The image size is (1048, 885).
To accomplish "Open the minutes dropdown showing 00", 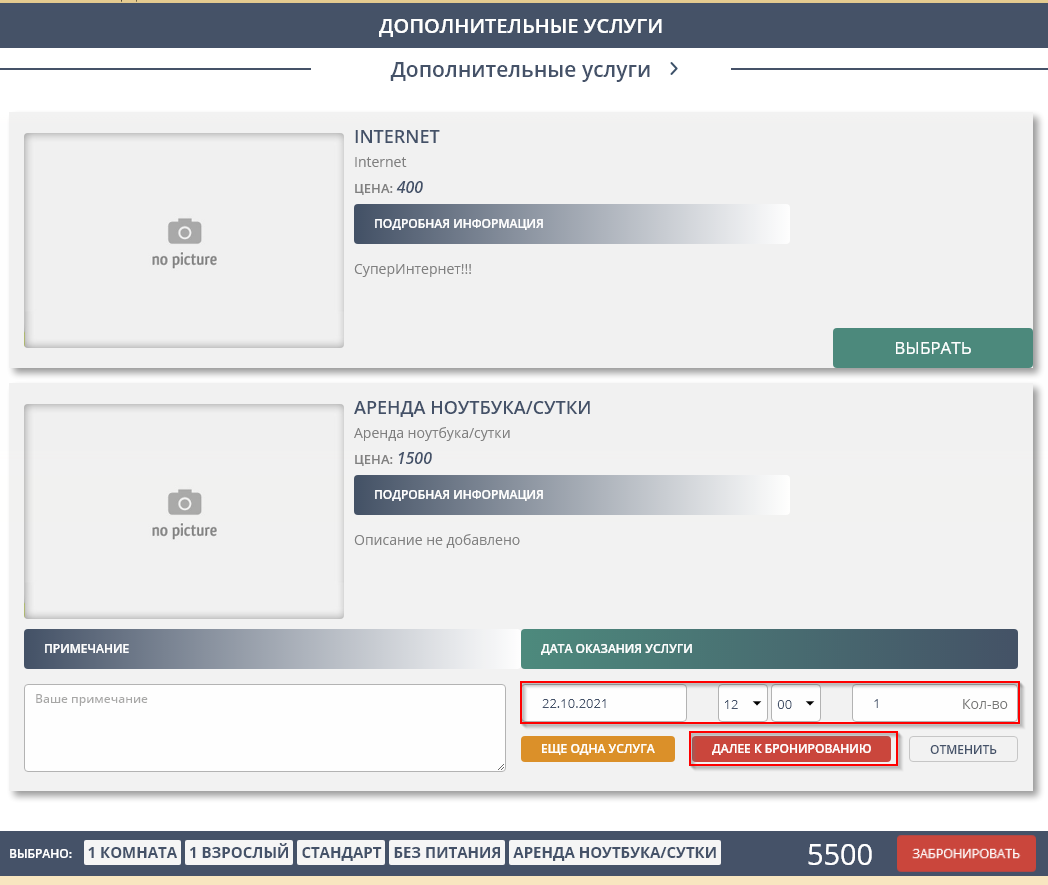I will tap(795, 704).
